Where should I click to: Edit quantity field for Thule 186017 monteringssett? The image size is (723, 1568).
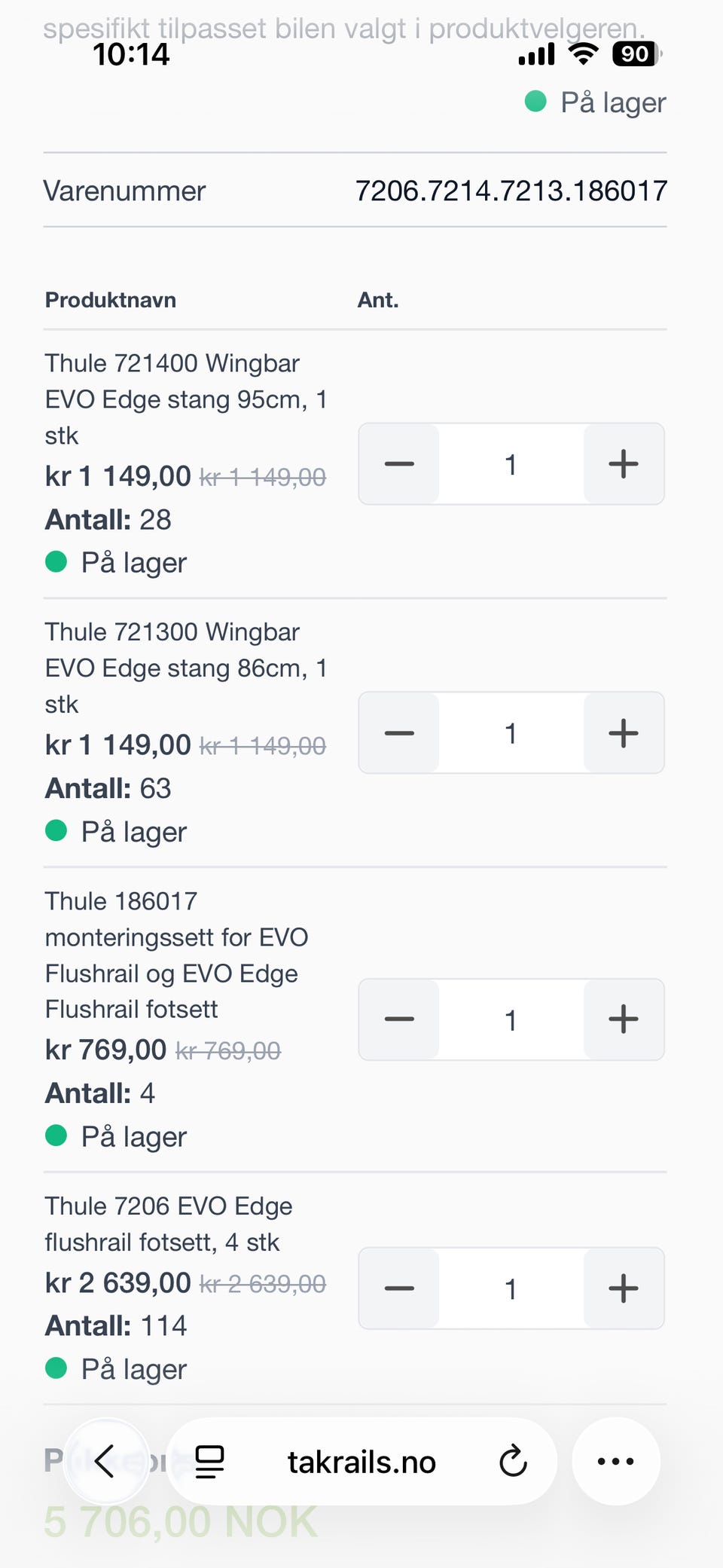511,1019
